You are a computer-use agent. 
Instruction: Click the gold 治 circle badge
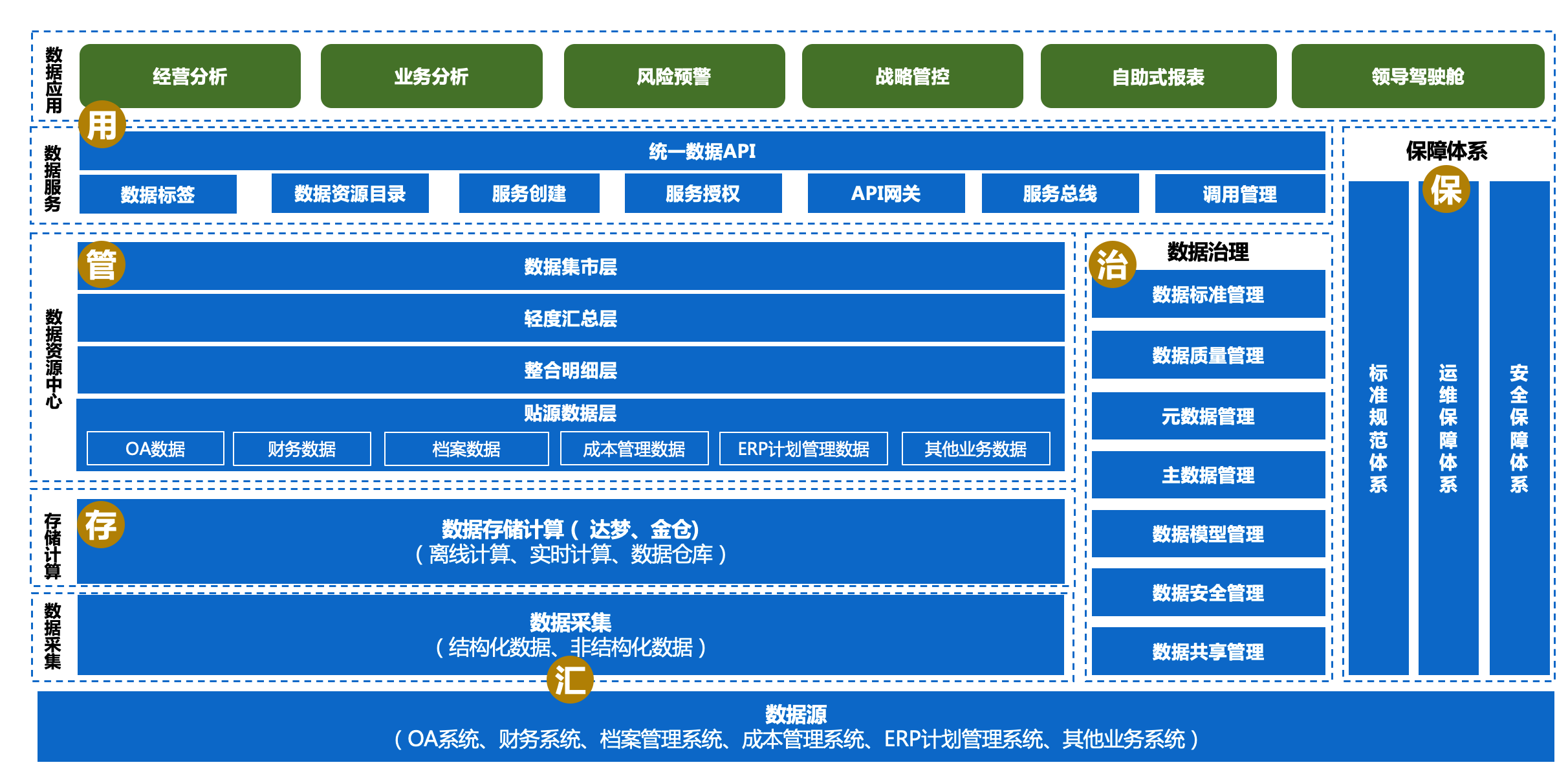[1113, 264]
